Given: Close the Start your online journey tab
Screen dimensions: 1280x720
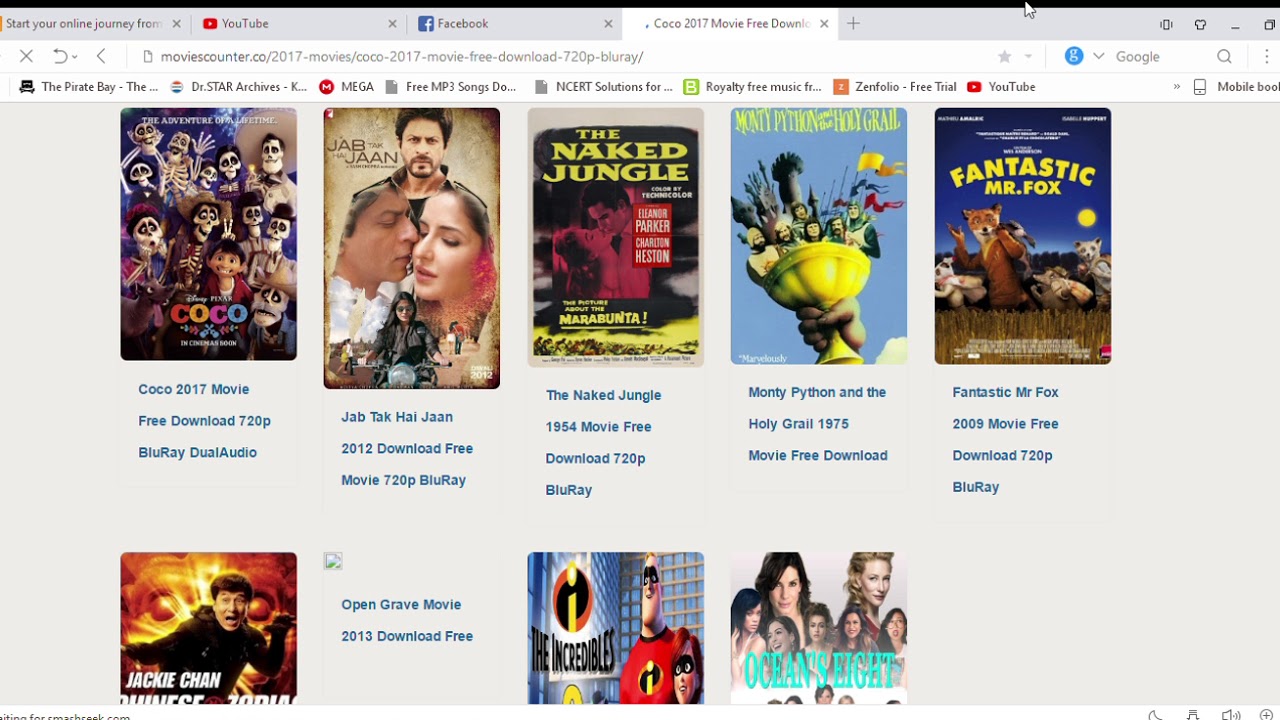Looking at the screenshot, I should pyautogui.click(x=177, y=24).
